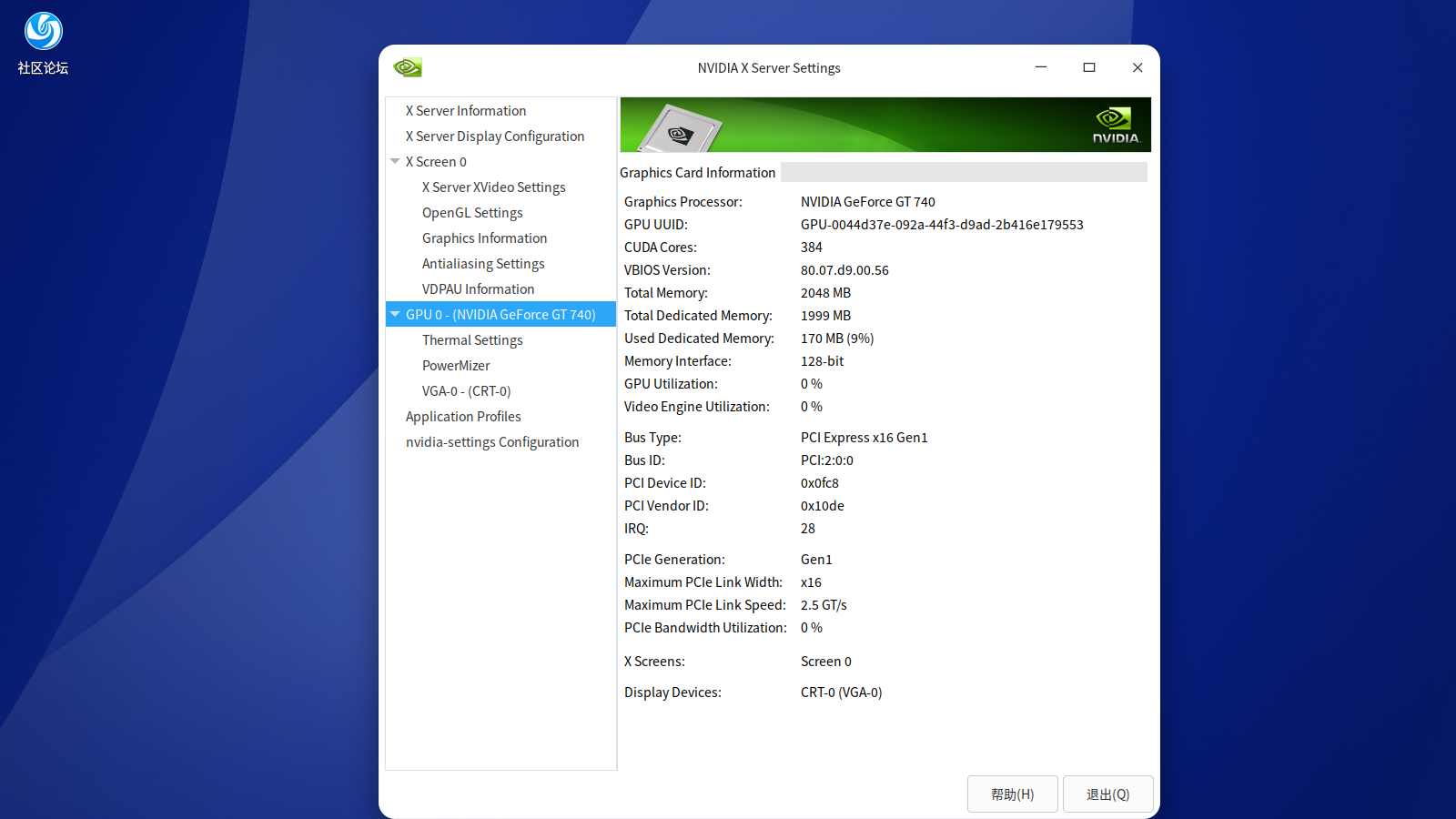Click the CUDA Cores value 384

coord(812,248)
